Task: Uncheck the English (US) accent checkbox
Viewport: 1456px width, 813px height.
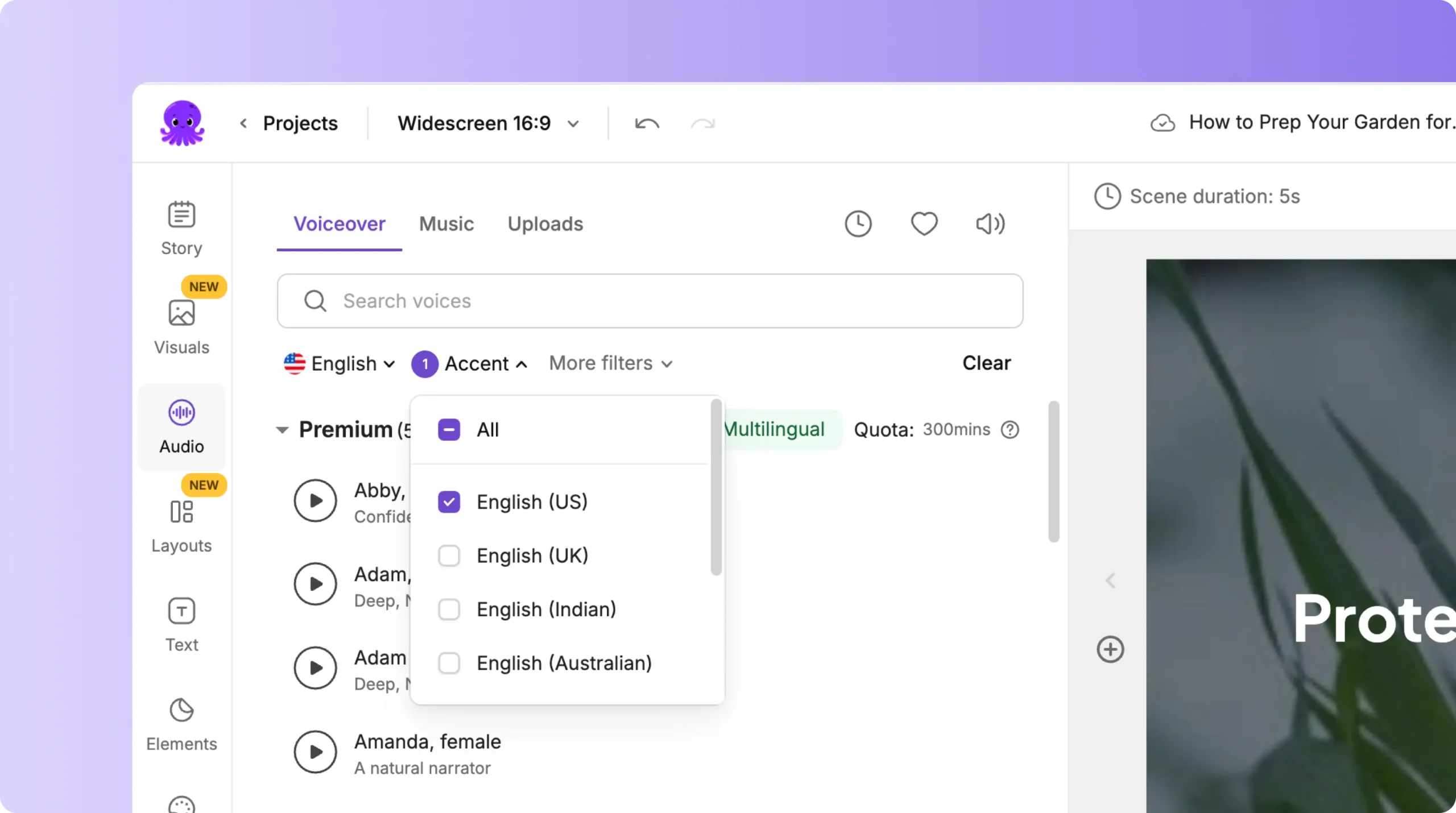Action: [x=449, y=502]
